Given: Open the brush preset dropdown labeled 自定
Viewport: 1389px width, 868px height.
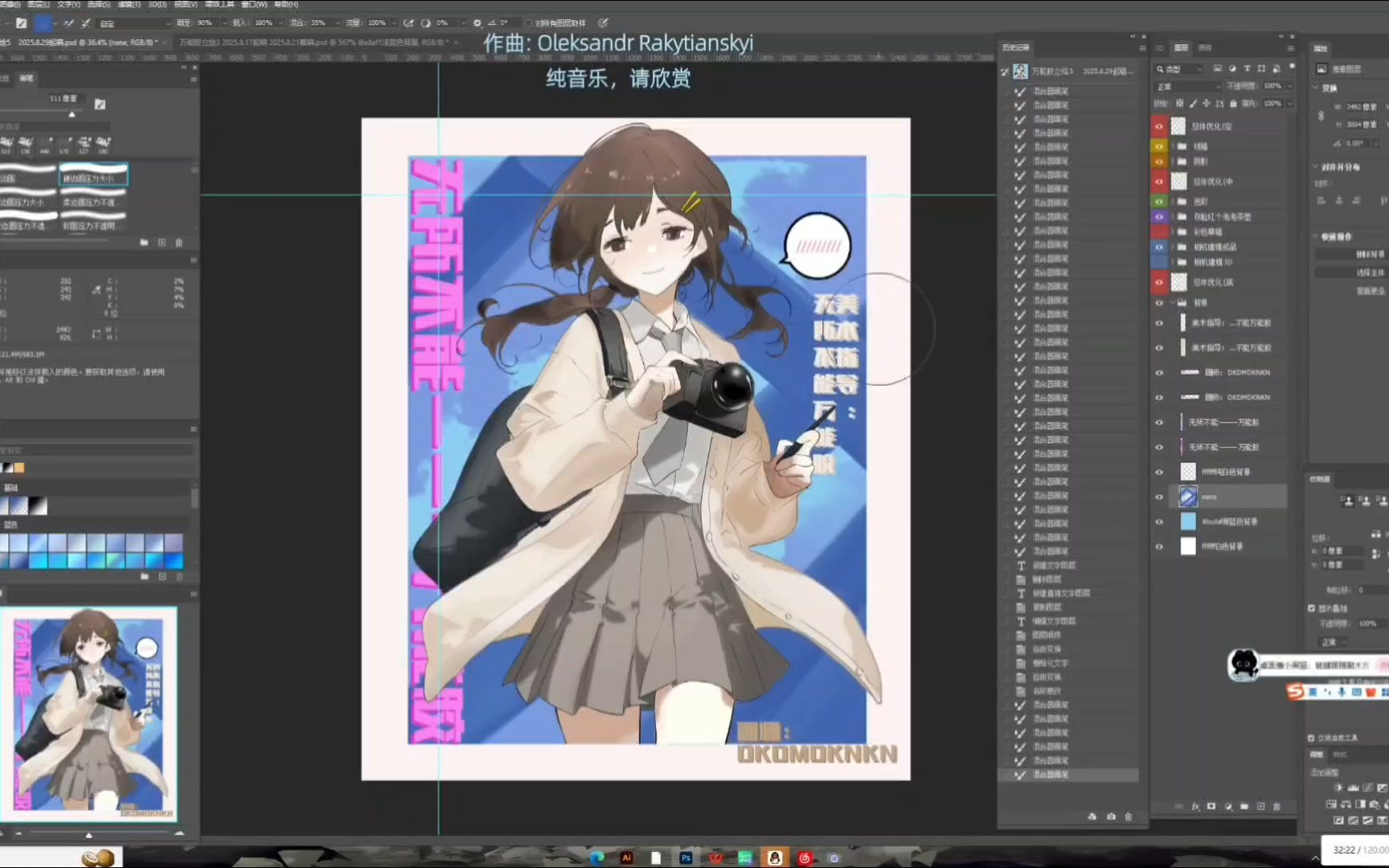Looking at the screenshot, I should click(134, 23).
